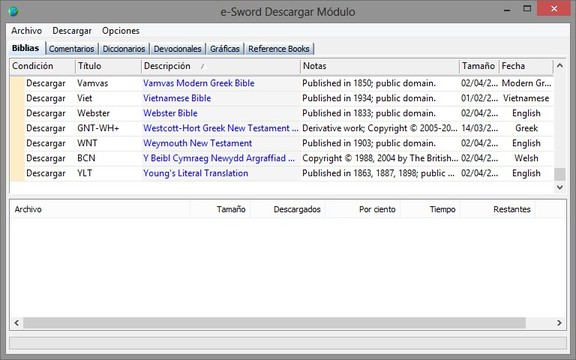Switch to the Reference Books tab
This screenshot has height=360, width=576.
pos(279,49)
